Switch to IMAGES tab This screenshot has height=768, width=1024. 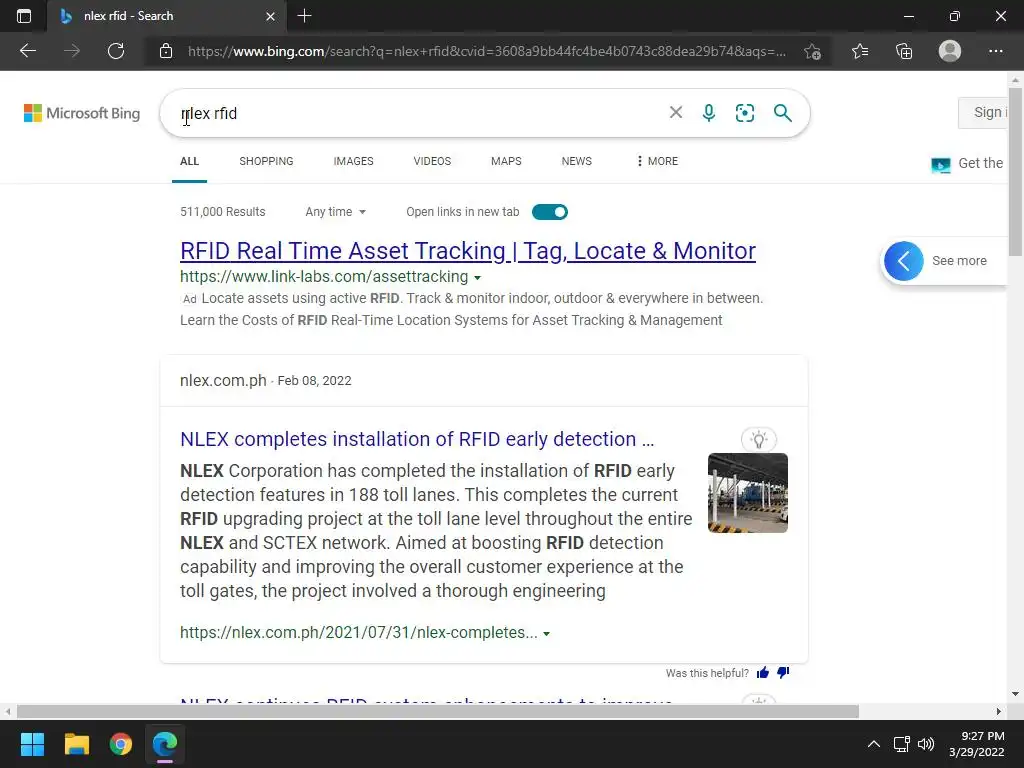[353, 161]
